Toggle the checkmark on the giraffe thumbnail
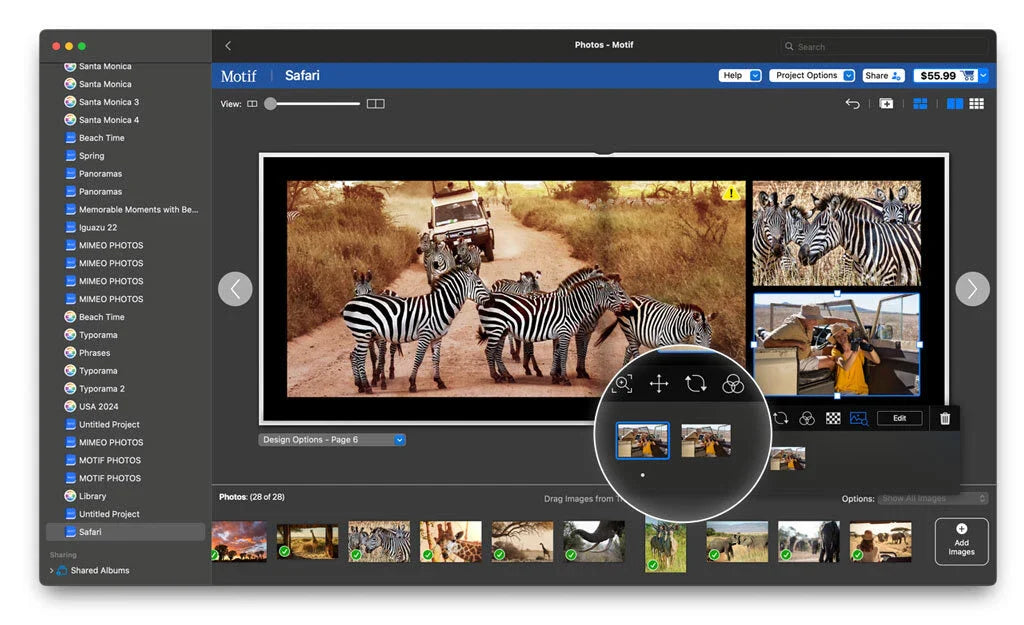The height and width of the screenshot is (625, 1024). pos(428,554)
